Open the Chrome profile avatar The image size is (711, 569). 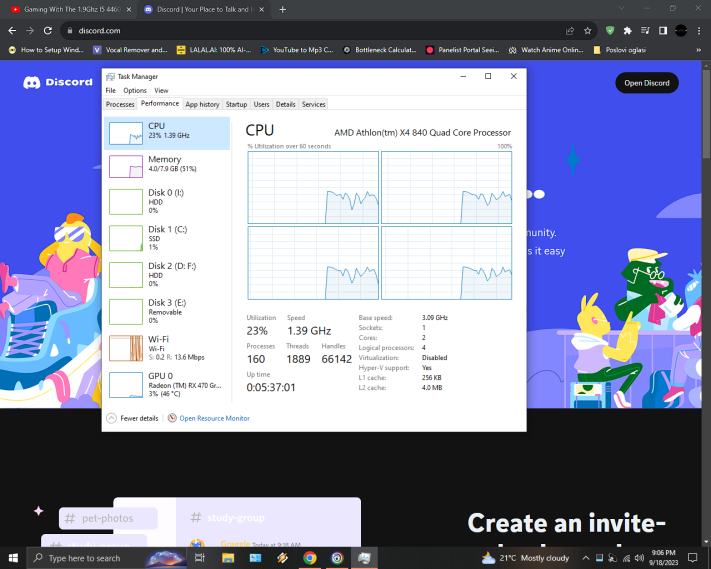[x=681, y=30]
